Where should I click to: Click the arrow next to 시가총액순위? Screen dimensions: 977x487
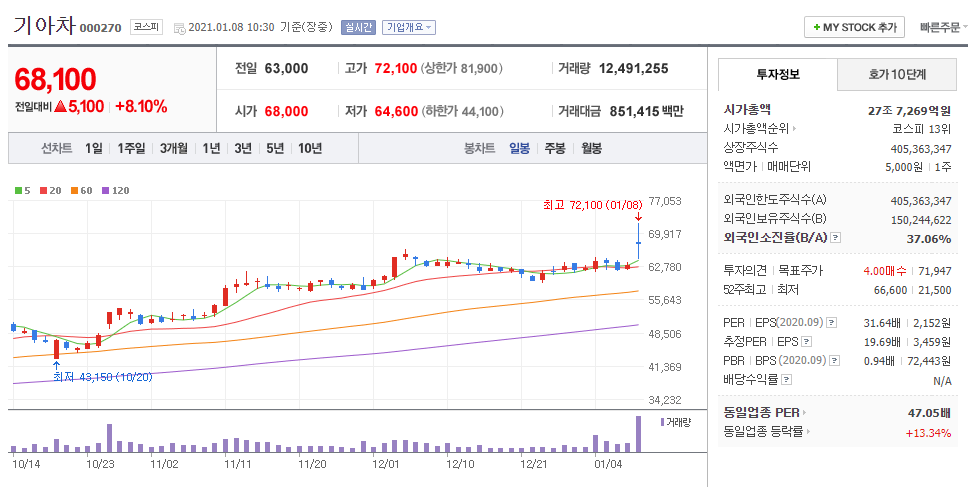[x=794, y=130]
